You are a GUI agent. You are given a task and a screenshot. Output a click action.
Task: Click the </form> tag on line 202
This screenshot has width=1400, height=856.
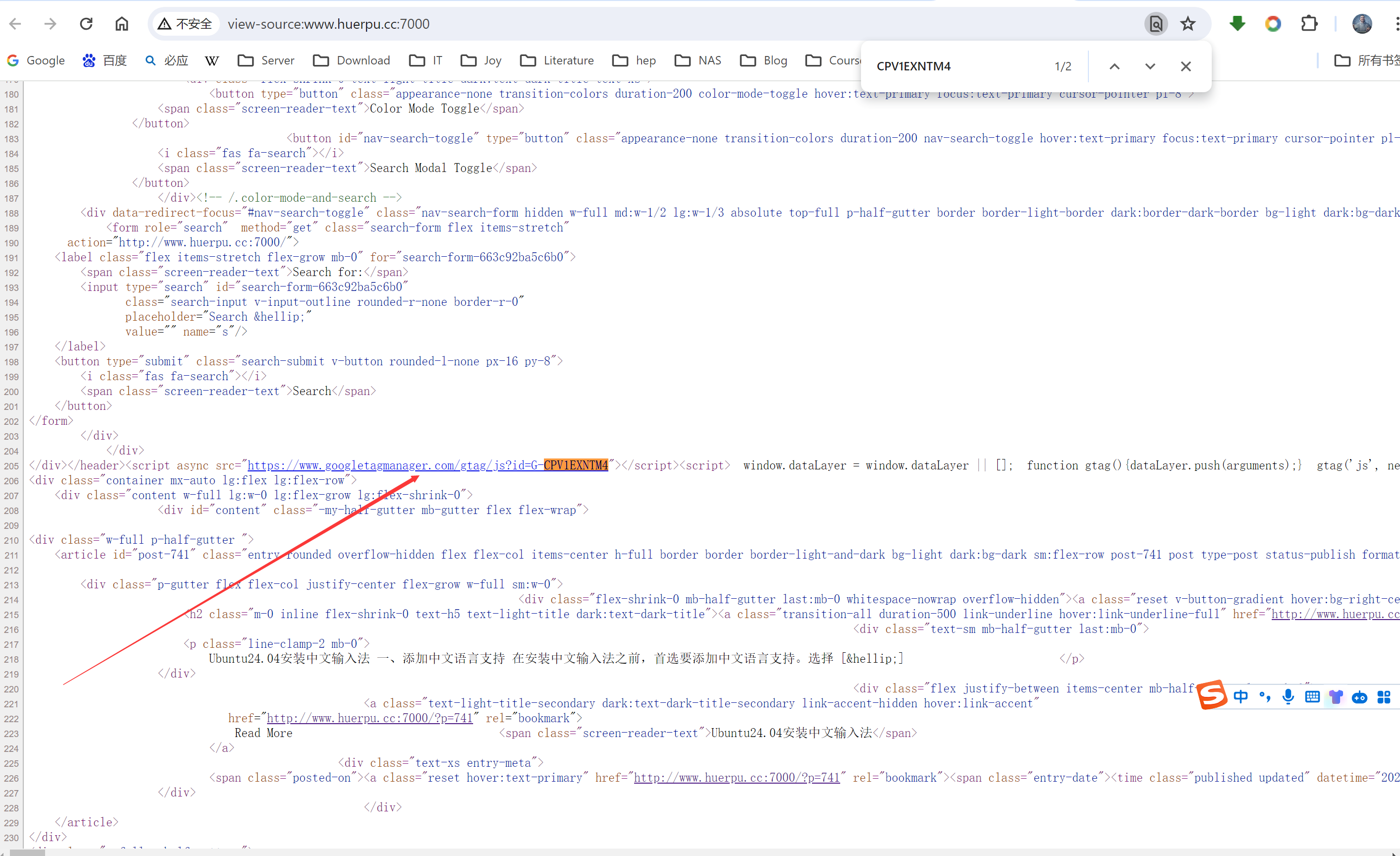pyautogui.click(x=51, y=421)
